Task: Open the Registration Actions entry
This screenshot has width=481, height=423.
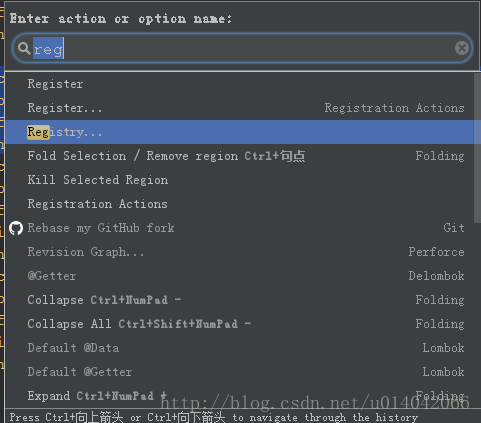Action: [x=239, y=204]
